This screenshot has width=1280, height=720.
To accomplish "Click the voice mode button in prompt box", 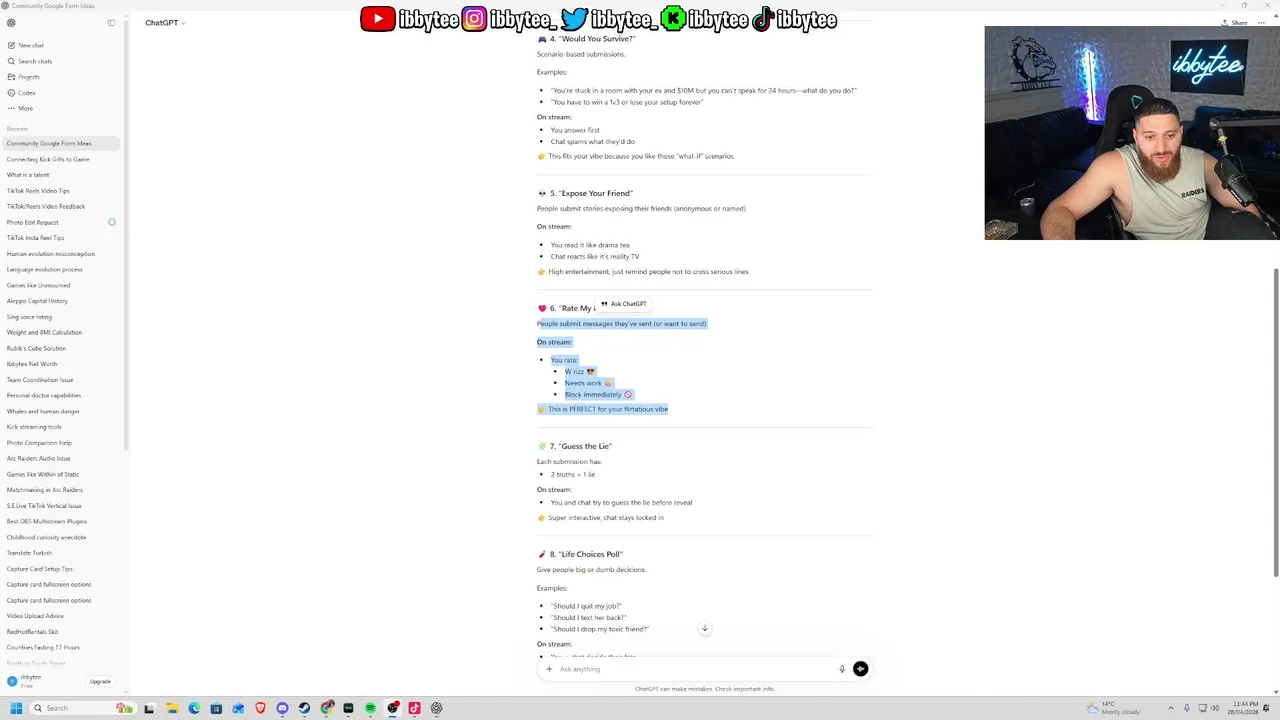I will click(860, 669).
